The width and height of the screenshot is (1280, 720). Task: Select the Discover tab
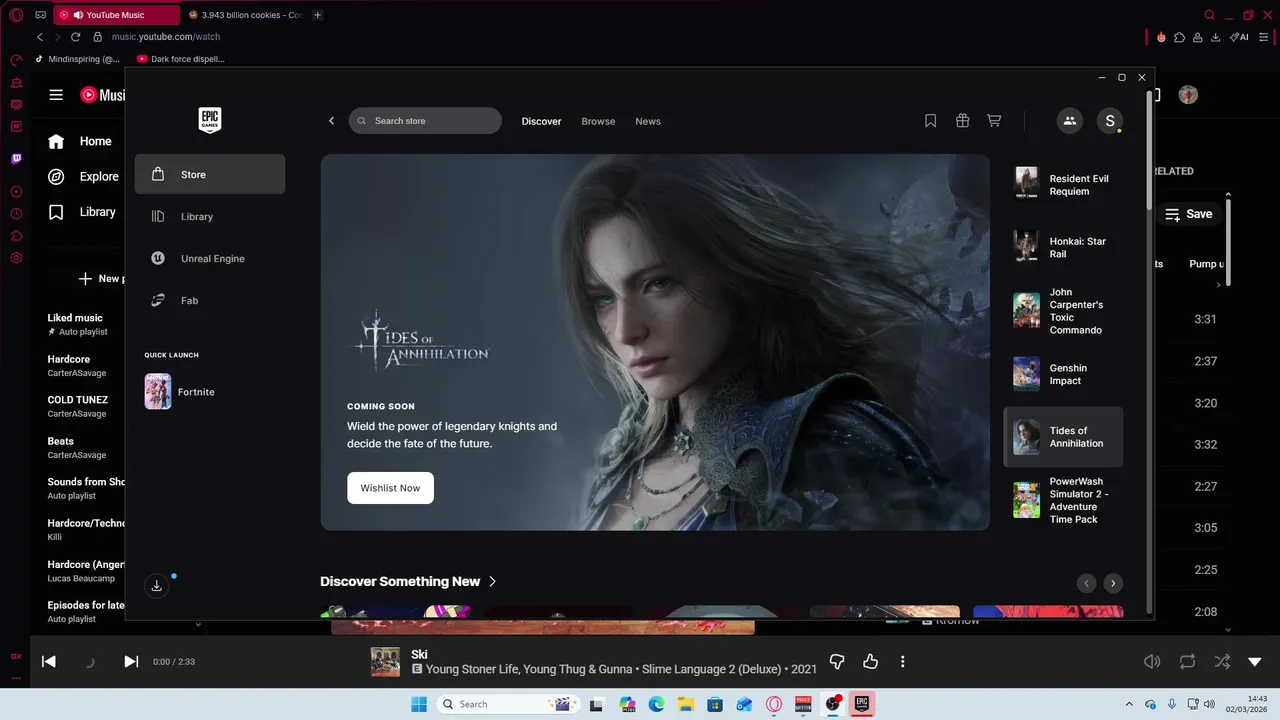541,121
